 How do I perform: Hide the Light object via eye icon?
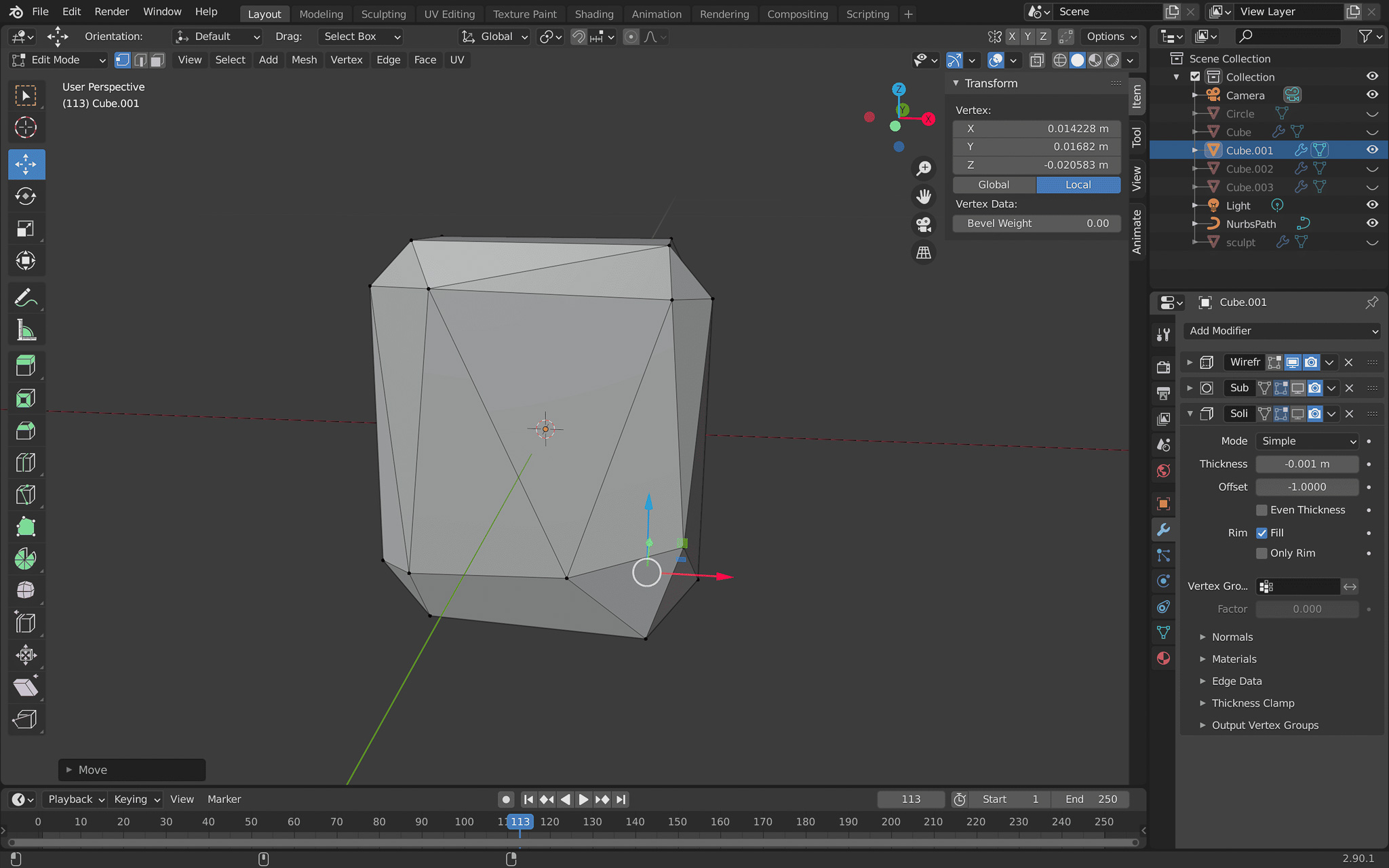(1372, 205)
